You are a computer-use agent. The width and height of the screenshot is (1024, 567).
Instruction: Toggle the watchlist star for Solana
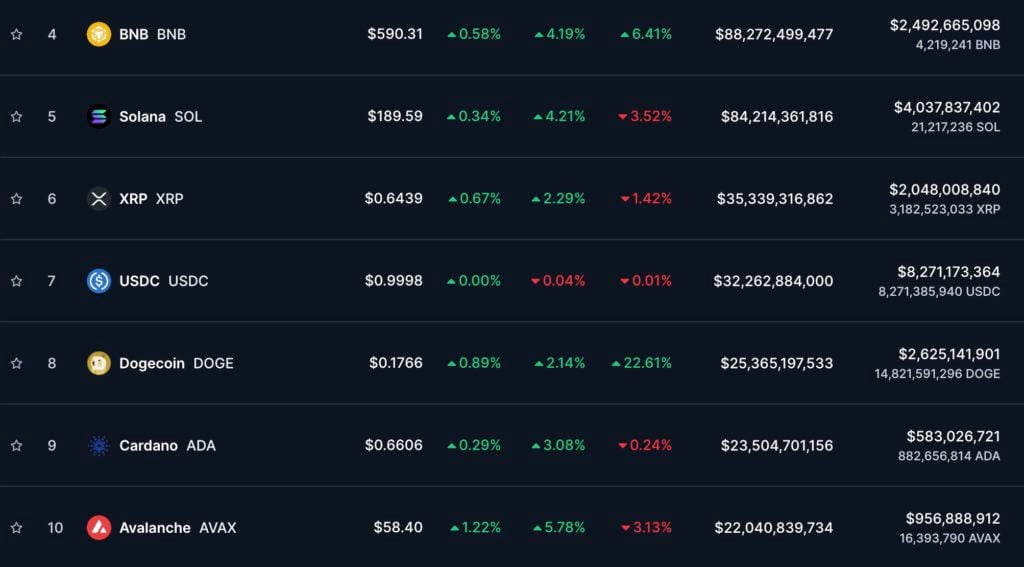(x=16, y=116)
